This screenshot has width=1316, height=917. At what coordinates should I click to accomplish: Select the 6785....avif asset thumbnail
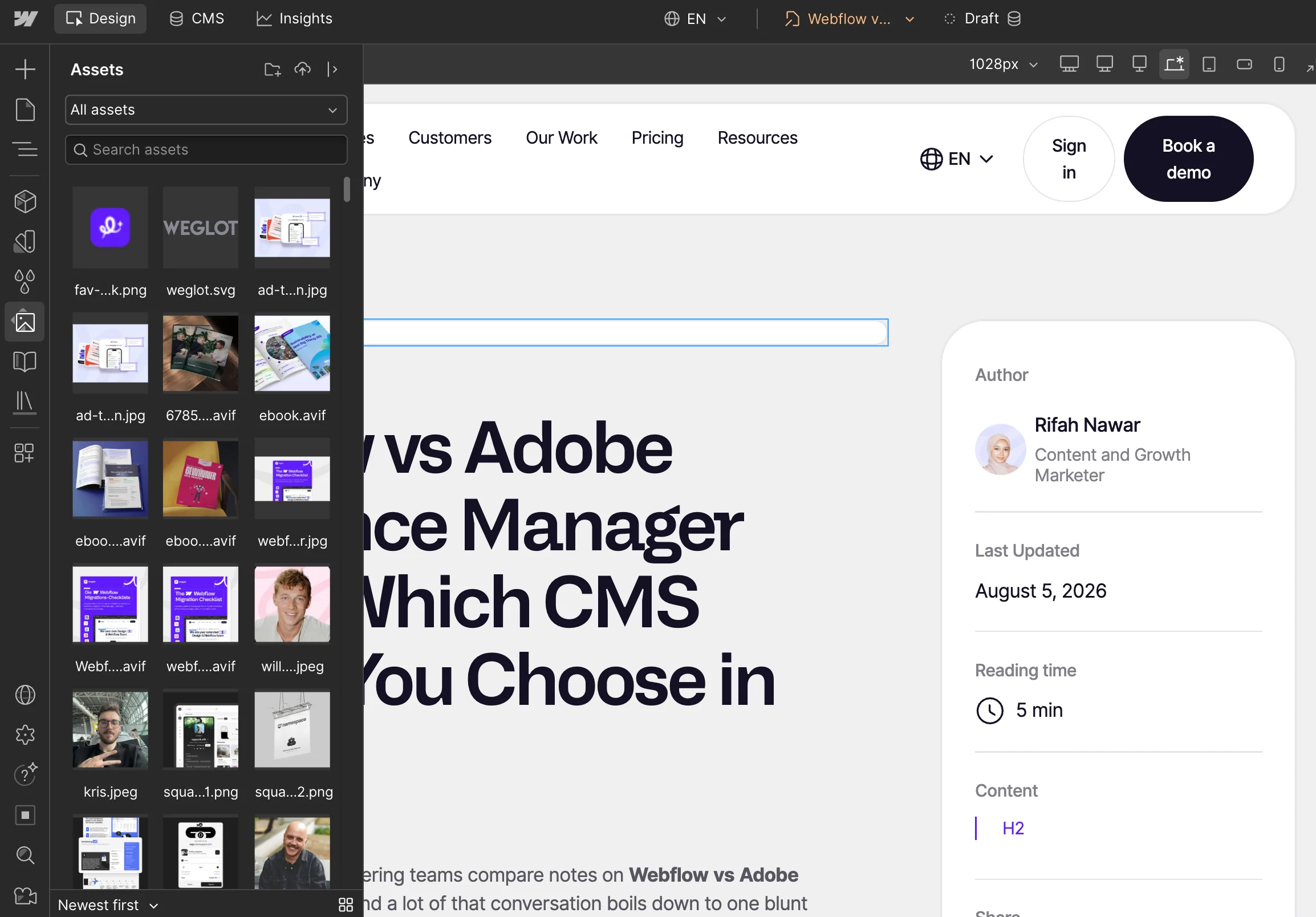(201, 353)
